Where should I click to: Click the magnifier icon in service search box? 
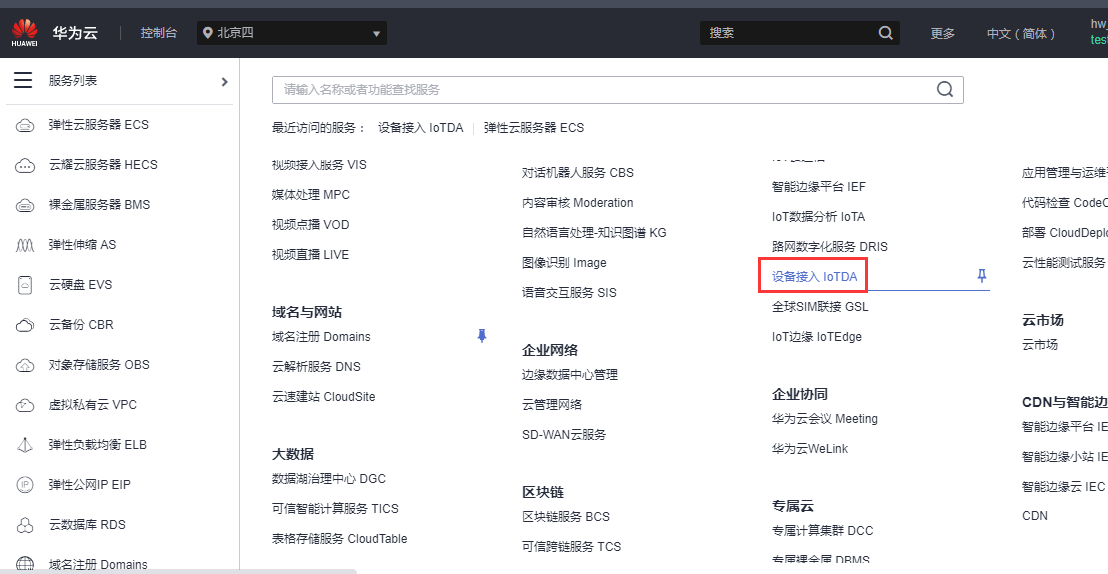[x=945, y=89]
